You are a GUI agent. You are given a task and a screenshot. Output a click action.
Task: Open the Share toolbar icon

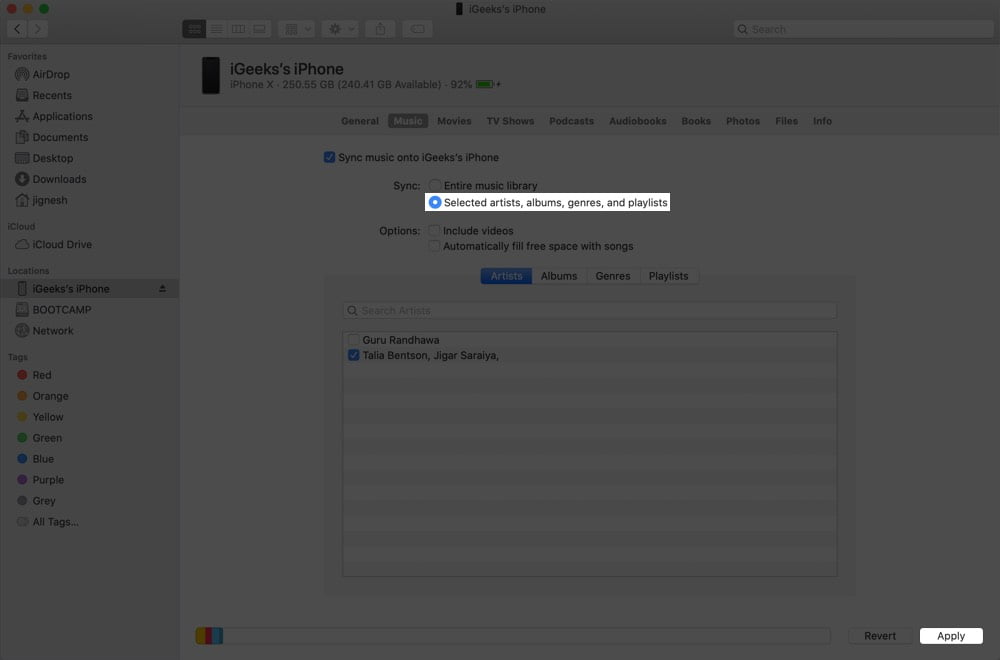pyautogui.click(x=380, y=29)
